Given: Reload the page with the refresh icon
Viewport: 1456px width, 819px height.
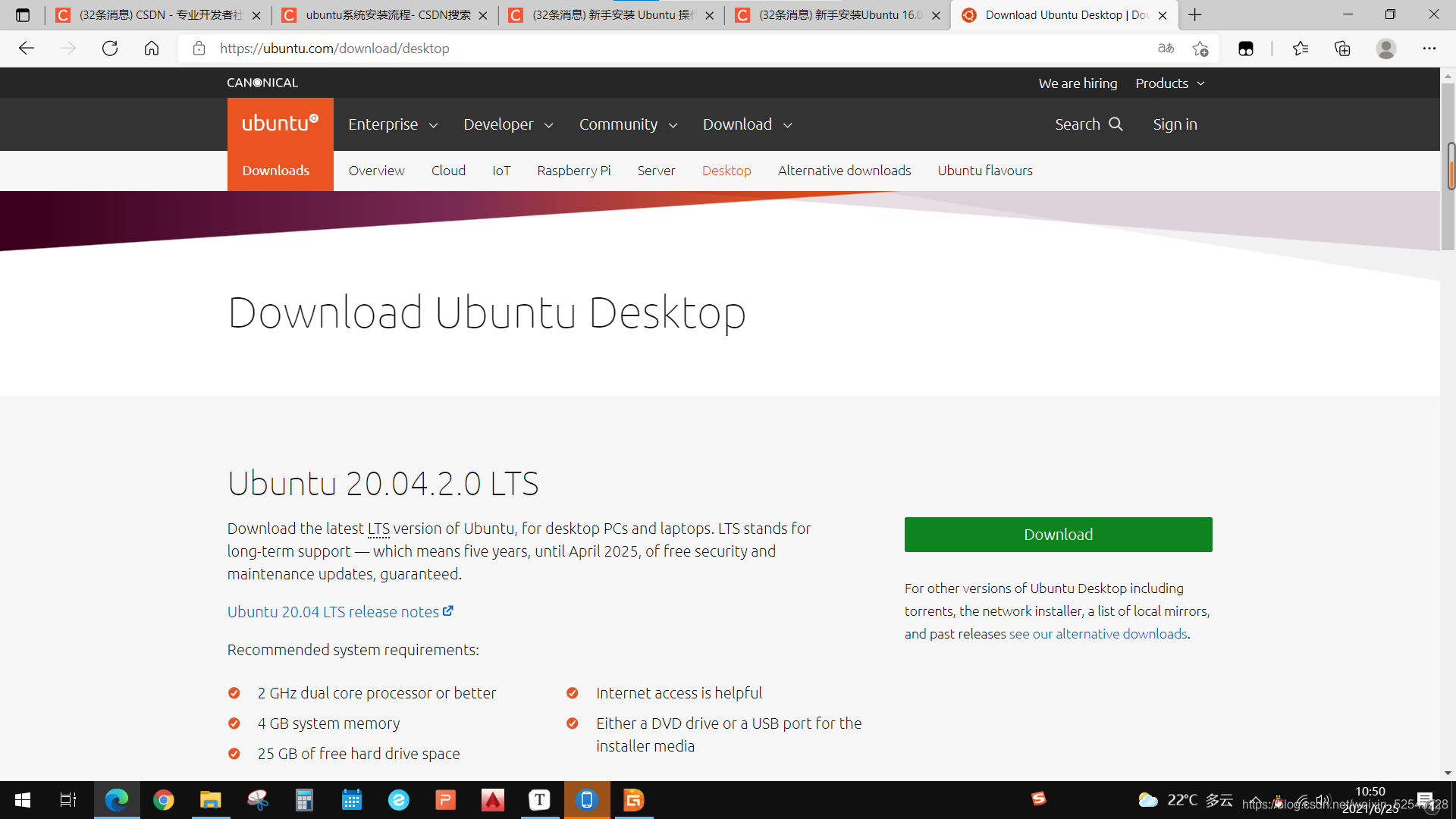Looking at the screenshot, I should click(110, 49).
